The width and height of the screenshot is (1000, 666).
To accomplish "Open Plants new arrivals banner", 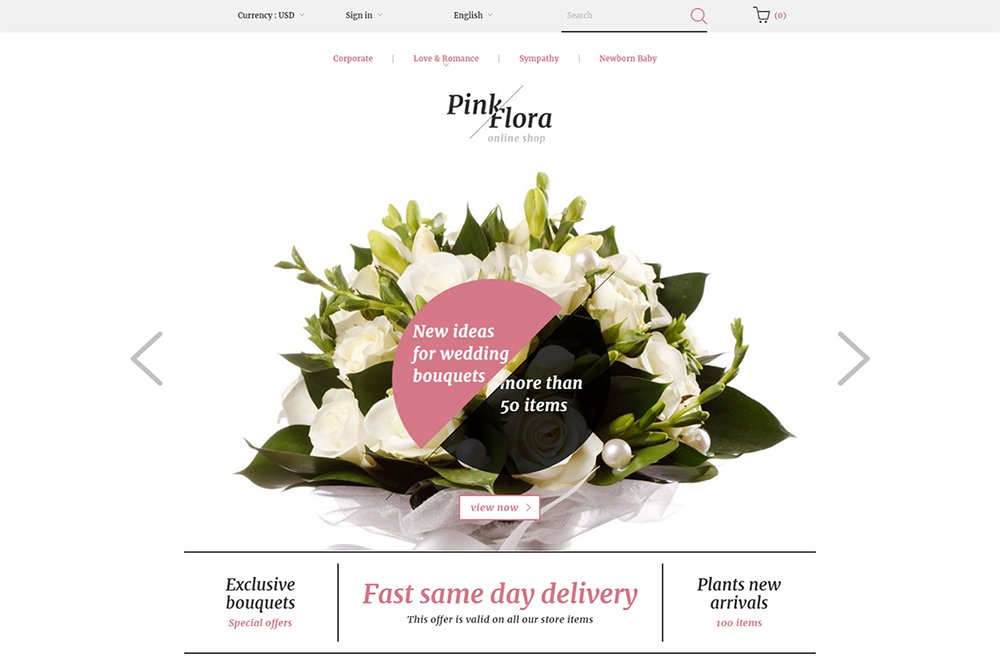I will [739, 602].
